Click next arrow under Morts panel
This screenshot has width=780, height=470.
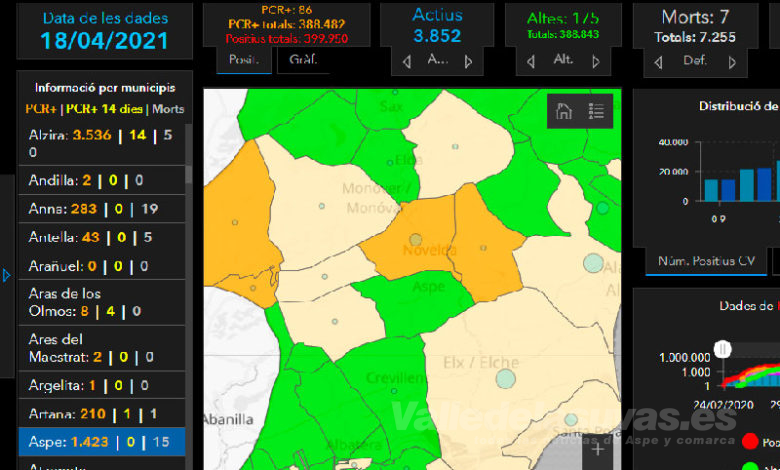click(731, 61)
